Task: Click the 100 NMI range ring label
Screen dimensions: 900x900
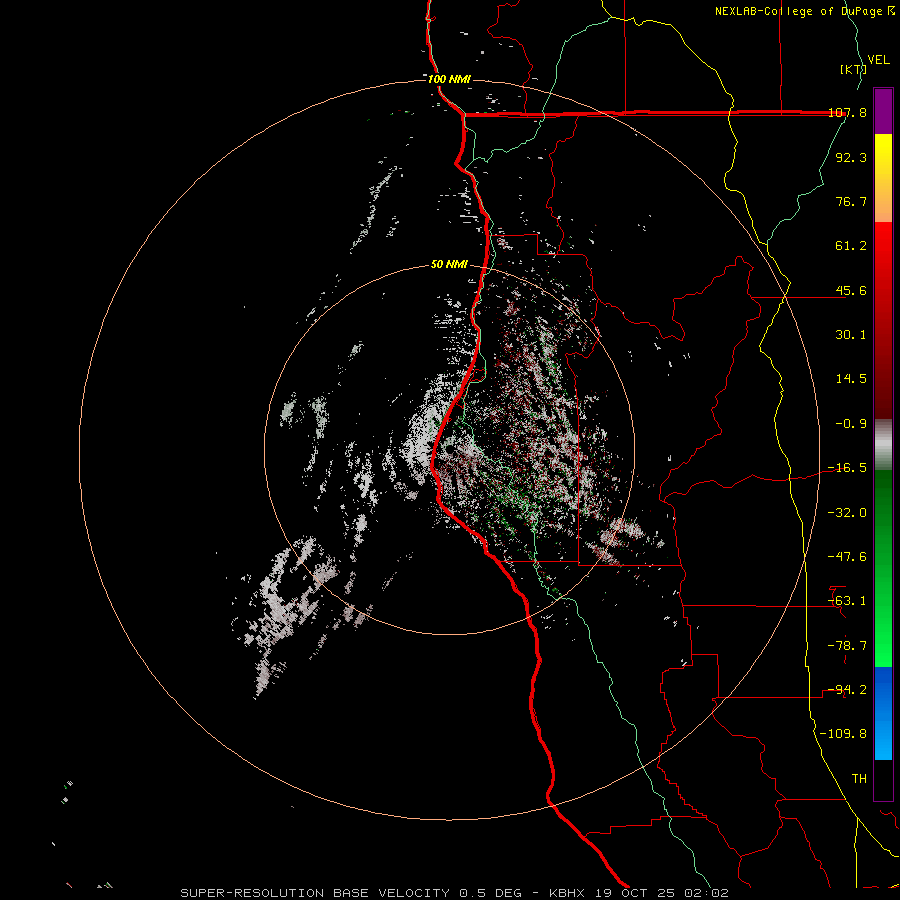Action: (x=449, y=79)
